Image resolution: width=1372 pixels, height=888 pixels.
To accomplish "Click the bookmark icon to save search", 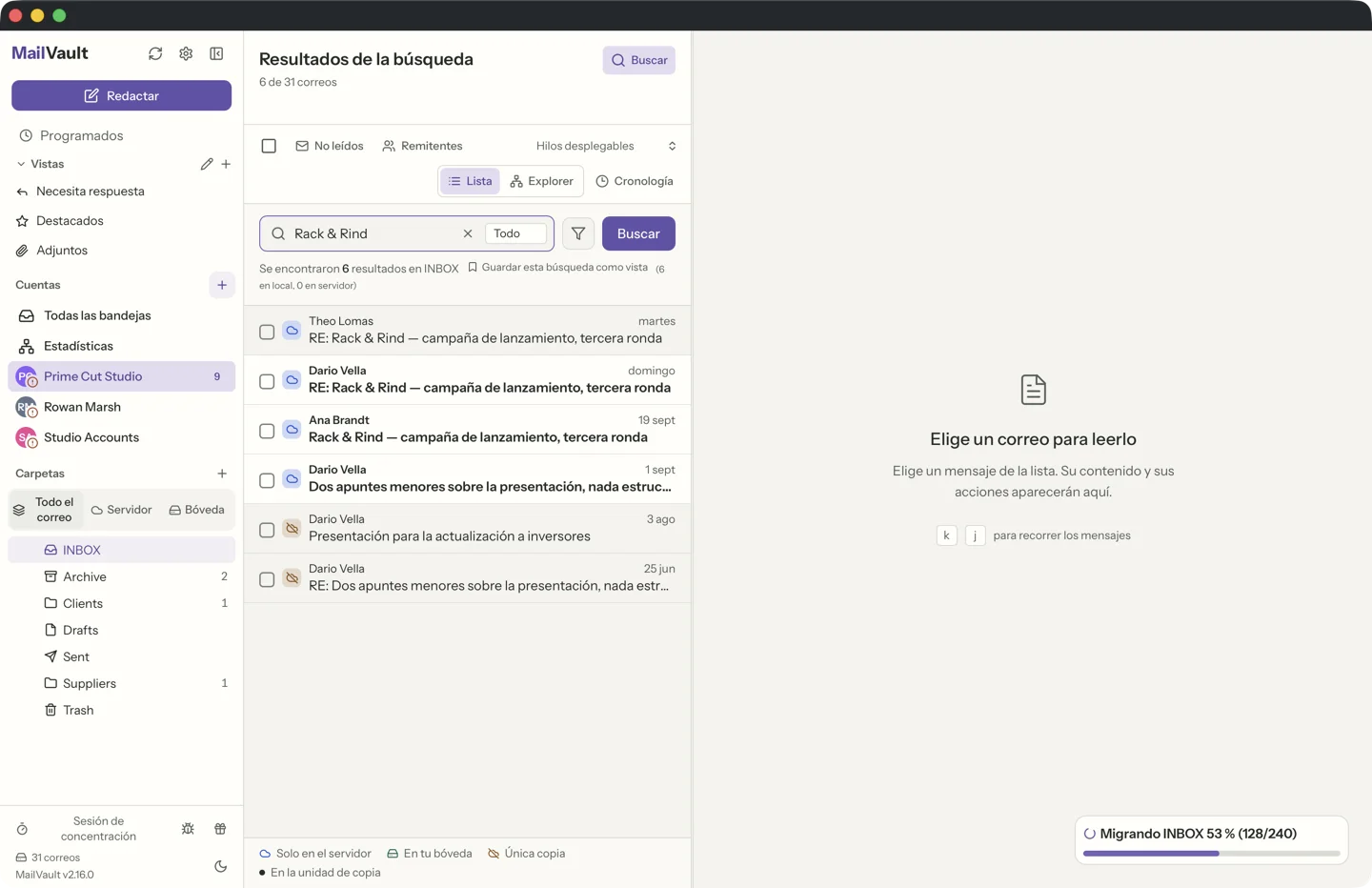I will click(473, 268).
